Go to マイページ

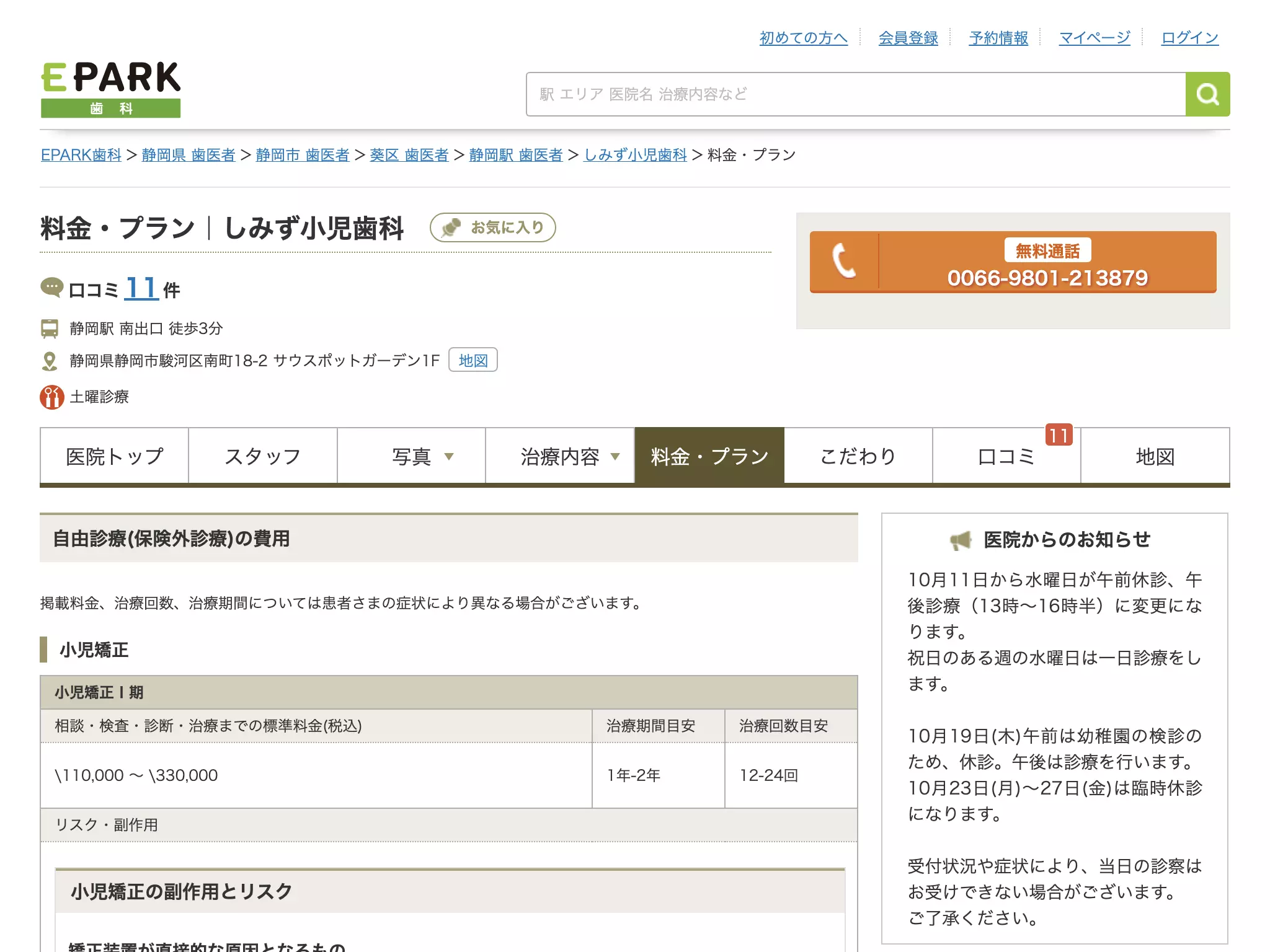coord(1095,38)
